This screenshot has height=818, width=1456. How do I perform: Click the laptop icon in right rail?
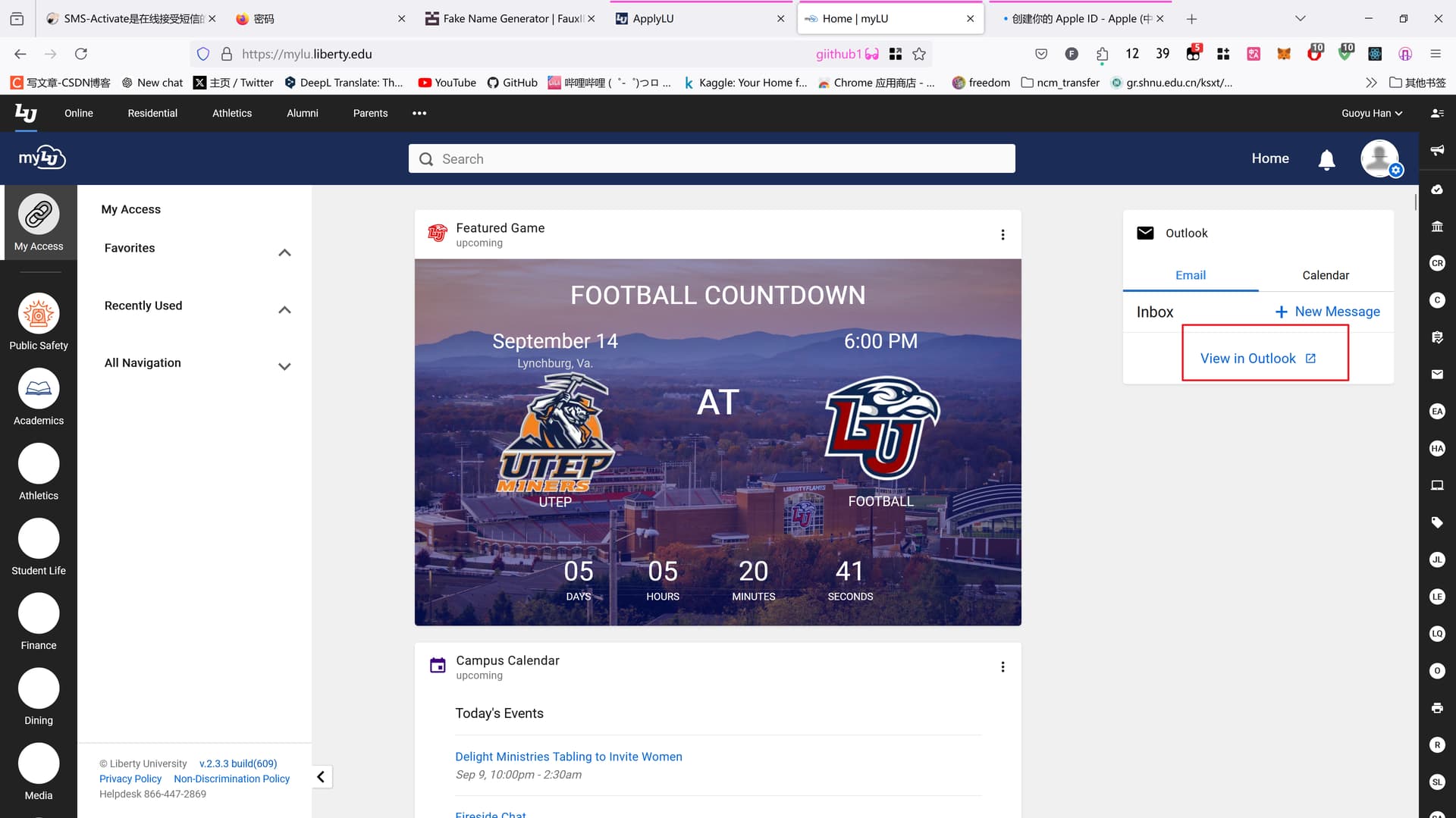pyautogui.click(x=1437, y=485)
